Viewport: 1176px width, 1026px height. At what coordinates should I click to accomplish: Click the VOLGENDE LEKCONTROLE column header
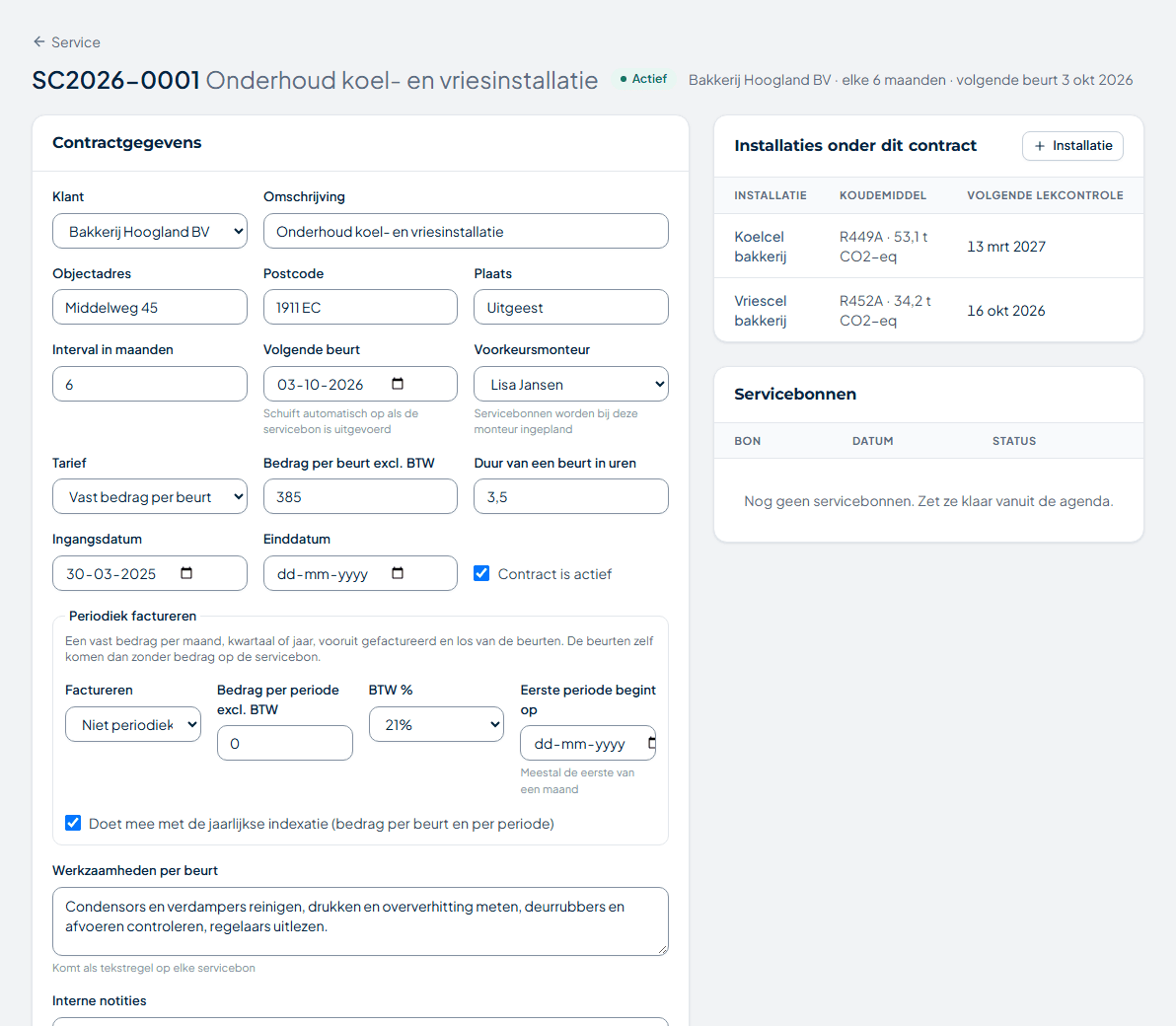point(1045,195)
